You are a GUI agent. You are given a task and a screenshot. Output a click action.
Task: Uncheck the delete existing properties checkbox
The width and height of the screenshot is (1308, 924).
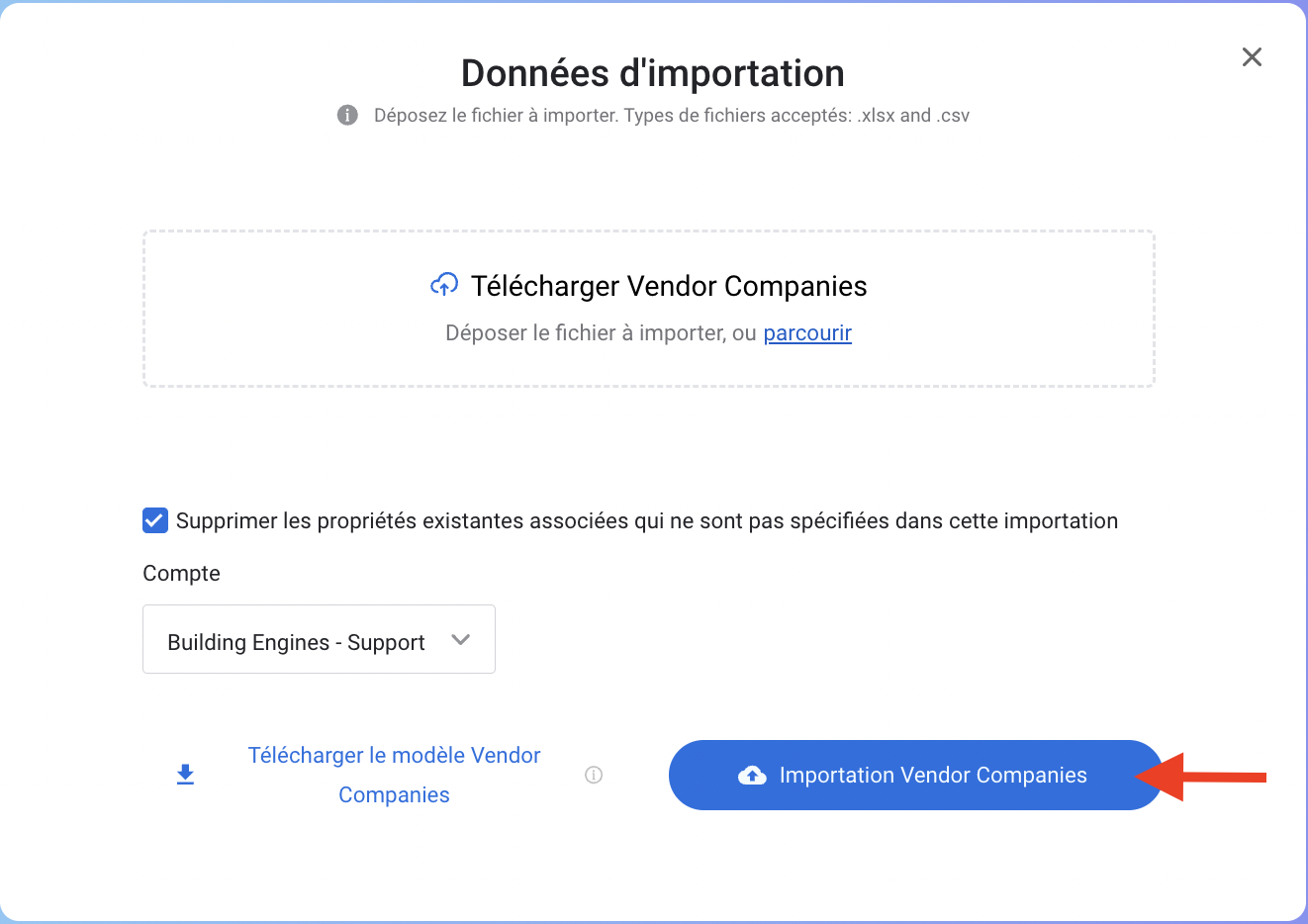coord(155,520)
